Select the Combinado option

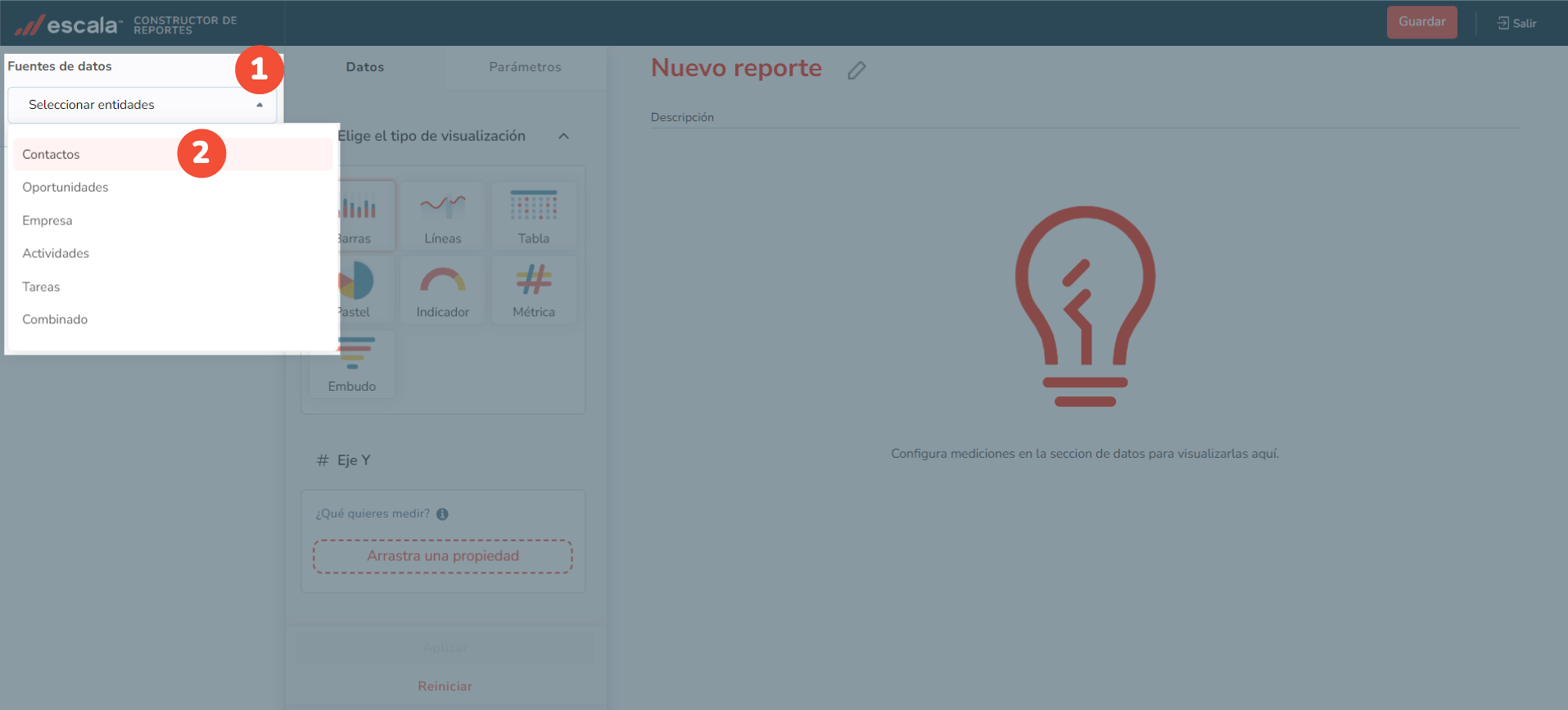click(173, 319)
